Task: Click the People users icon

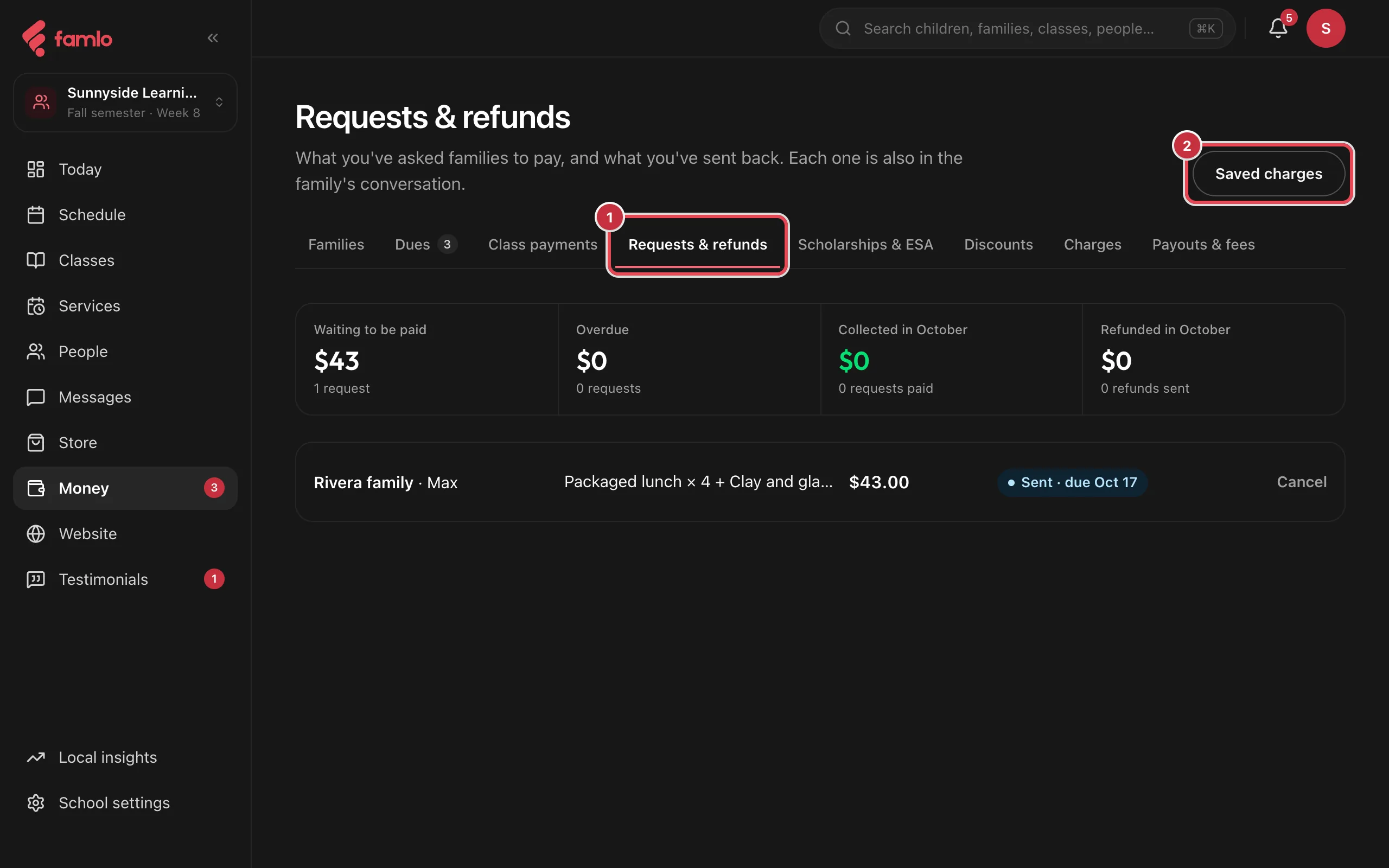Action: tap(36, 352)
